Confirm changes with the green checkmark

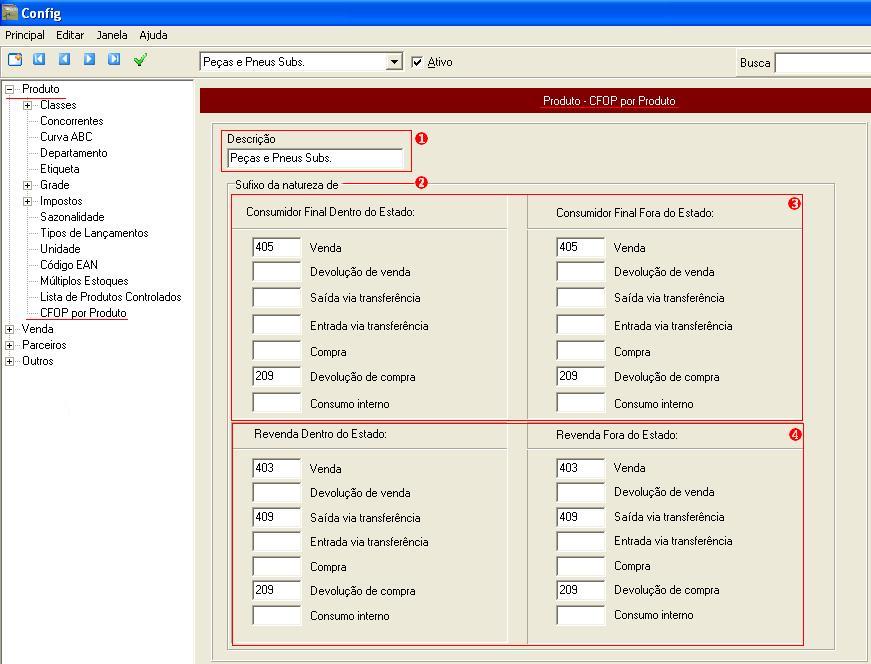click(x=140, y=60)
